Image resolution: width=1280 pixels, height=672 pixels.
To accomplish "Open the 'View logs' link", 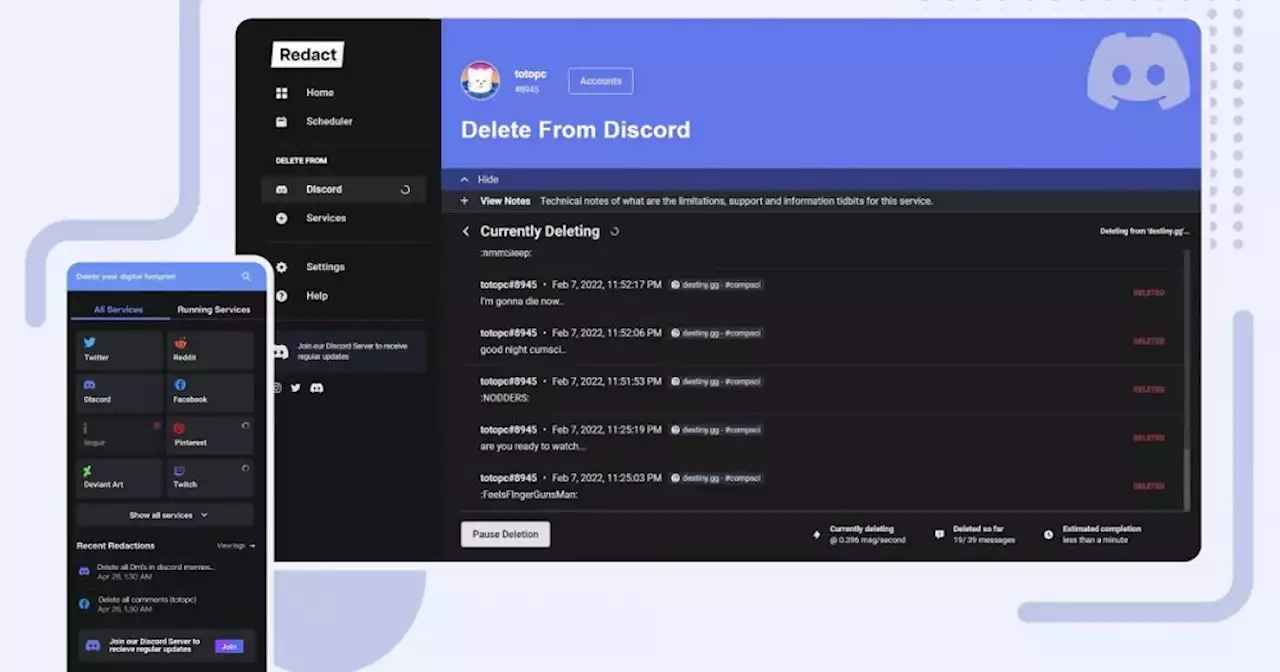I will click(236, 546).
